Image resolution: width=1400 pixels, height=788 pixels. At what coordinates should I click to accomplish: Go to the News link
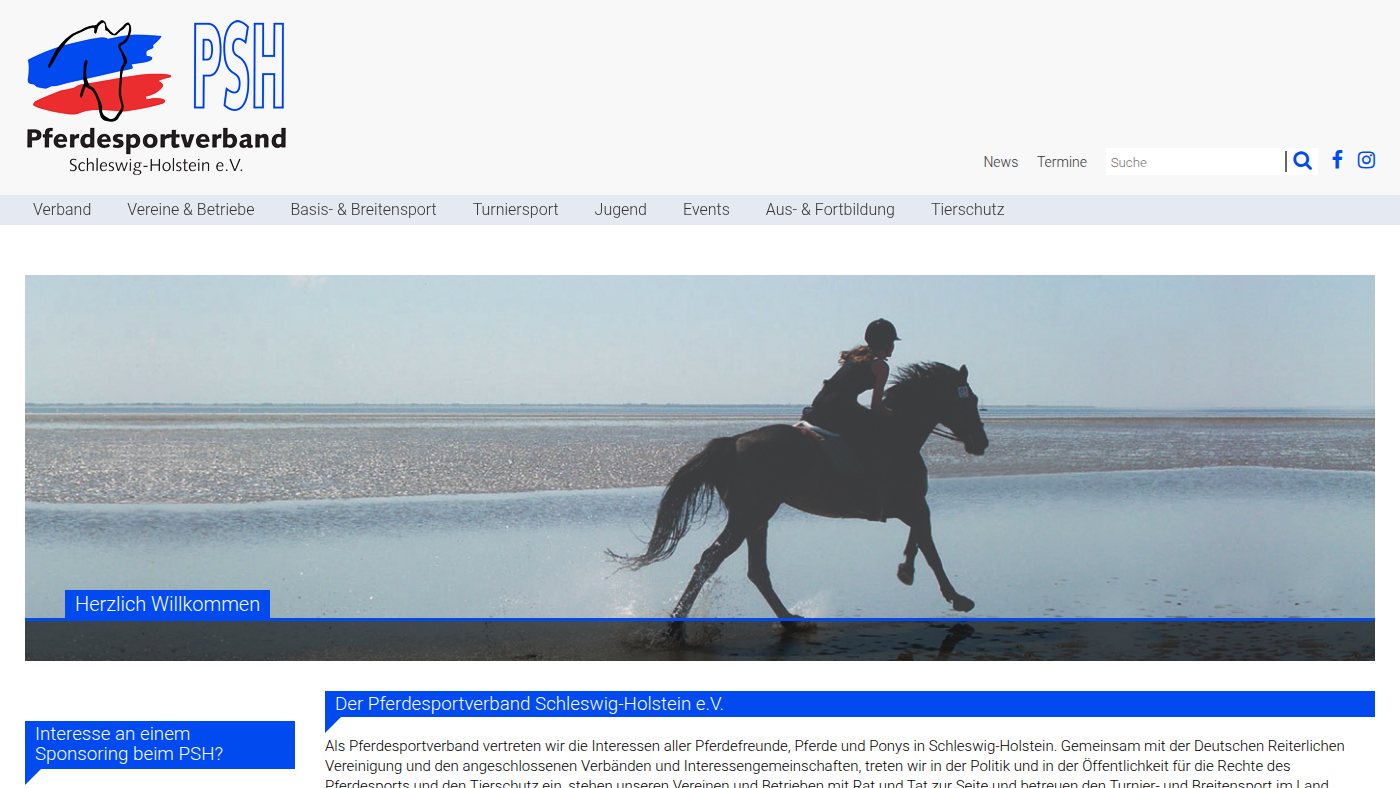tap(1001, 162)
